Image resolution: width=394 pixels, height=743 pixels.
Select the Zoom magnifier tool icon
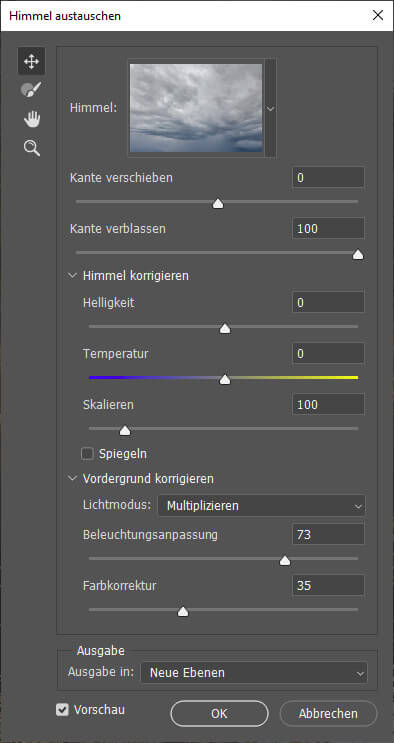32,148
